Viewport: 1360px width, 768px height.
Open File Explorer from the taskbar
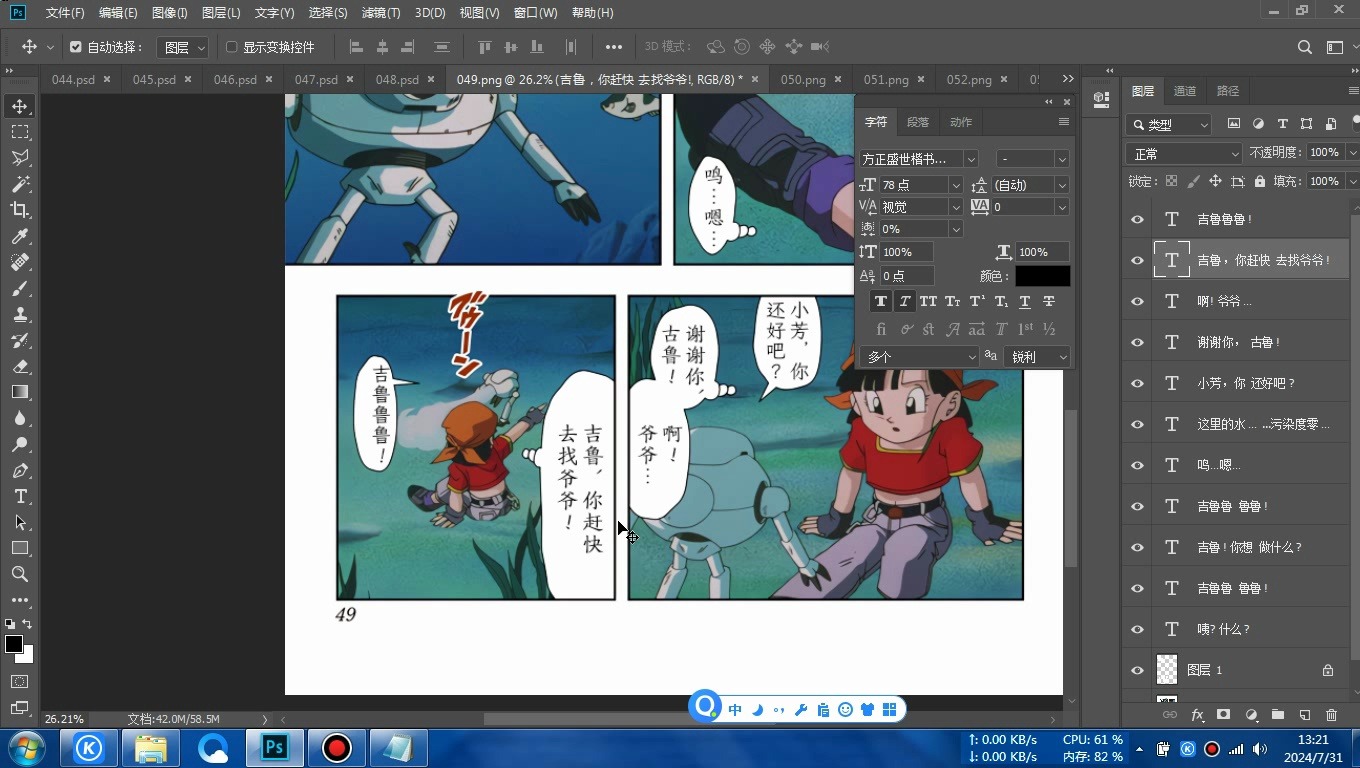[151, 748]
